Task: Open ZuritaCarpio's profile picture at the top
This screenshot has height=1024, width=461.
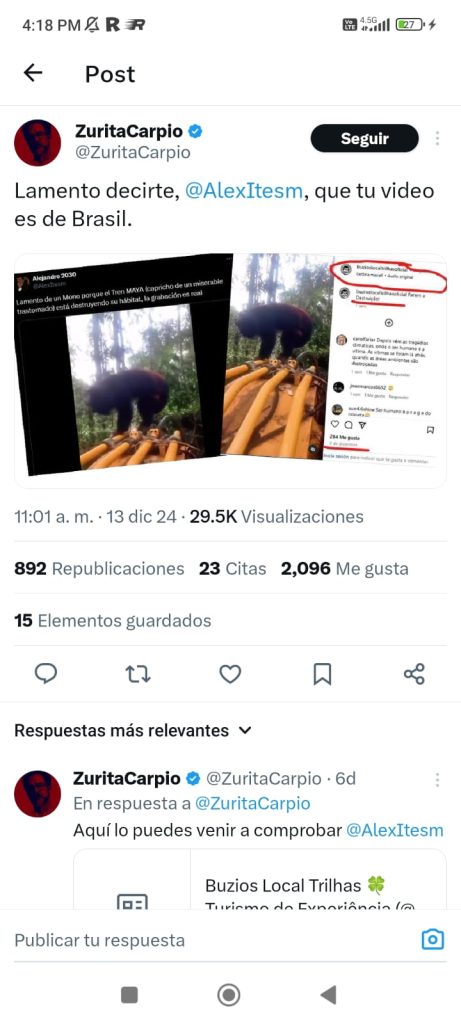Action: coord(37,143)
